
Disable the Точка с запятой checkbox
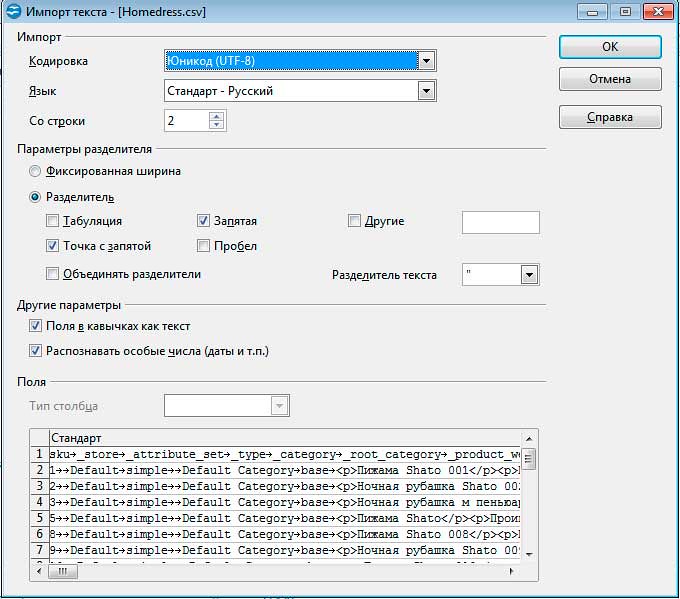(53, 246)
